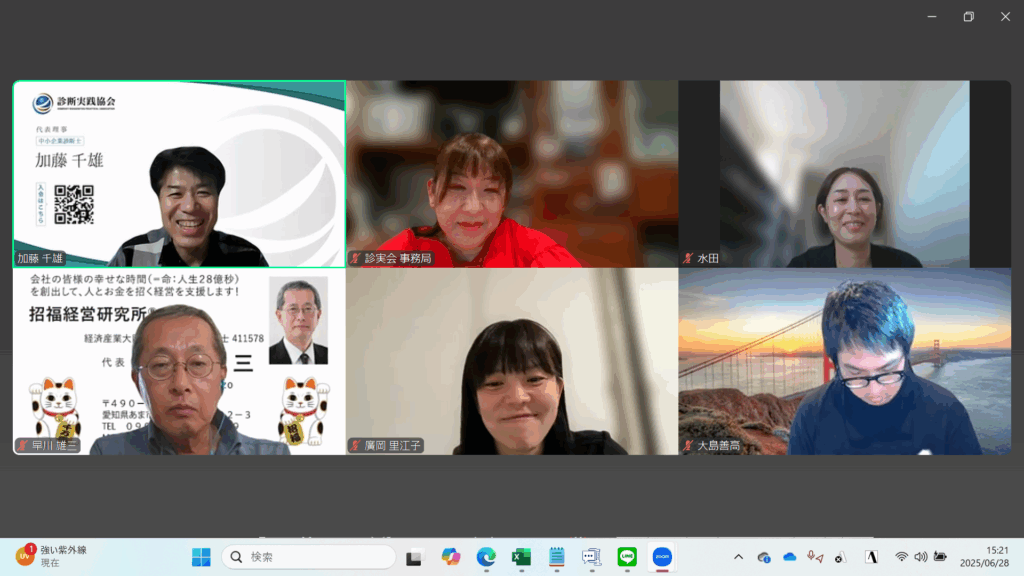Screen dimensions: 1024x576
Task: Open Microsoft Edge from the taskbar
Action: tap(486, 557)
